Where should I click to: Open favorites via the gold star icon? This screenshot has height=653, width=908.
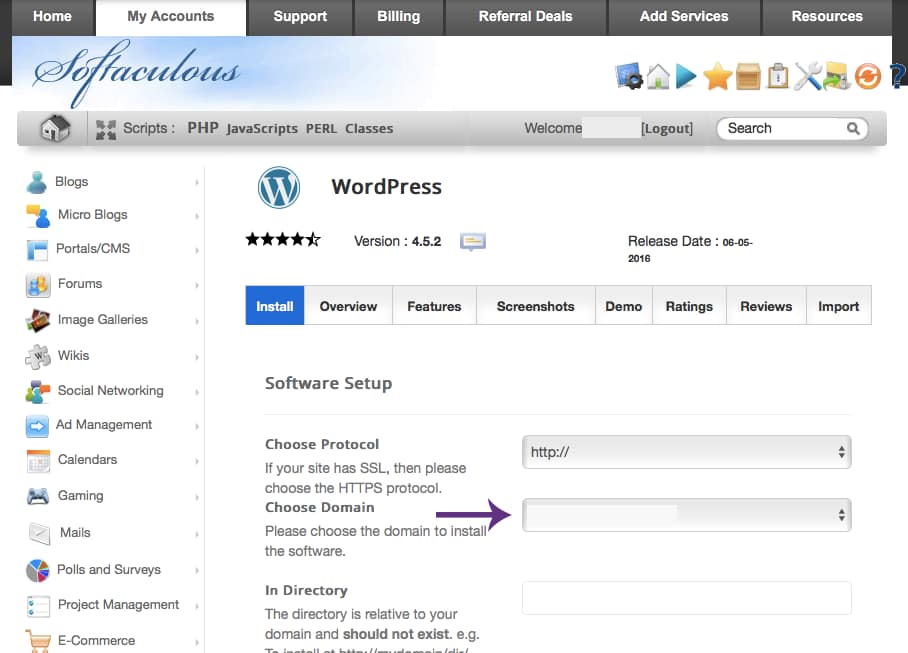(x=717, y=76)
